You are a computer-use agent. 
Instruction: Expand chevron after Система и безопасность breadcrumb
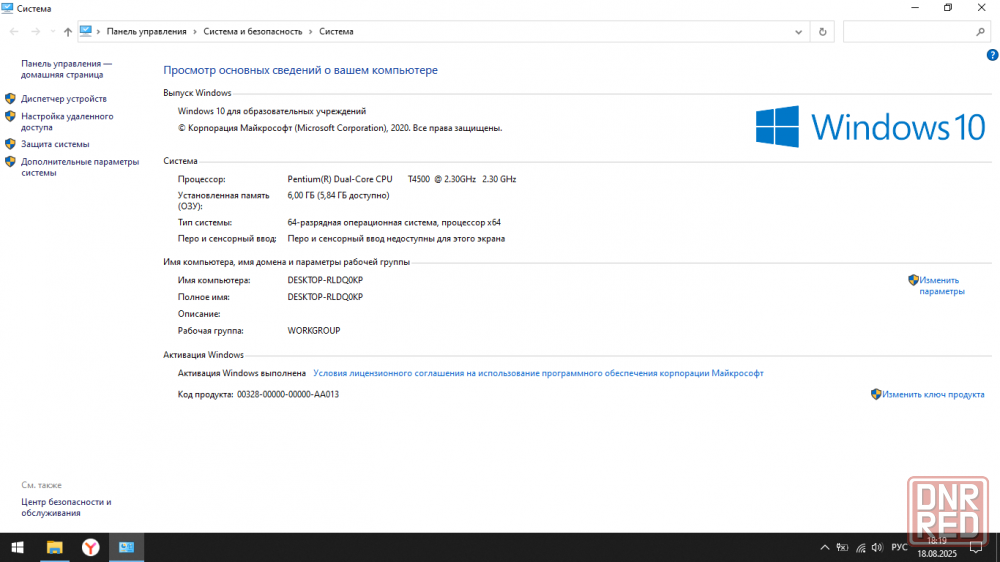point(311,31)
